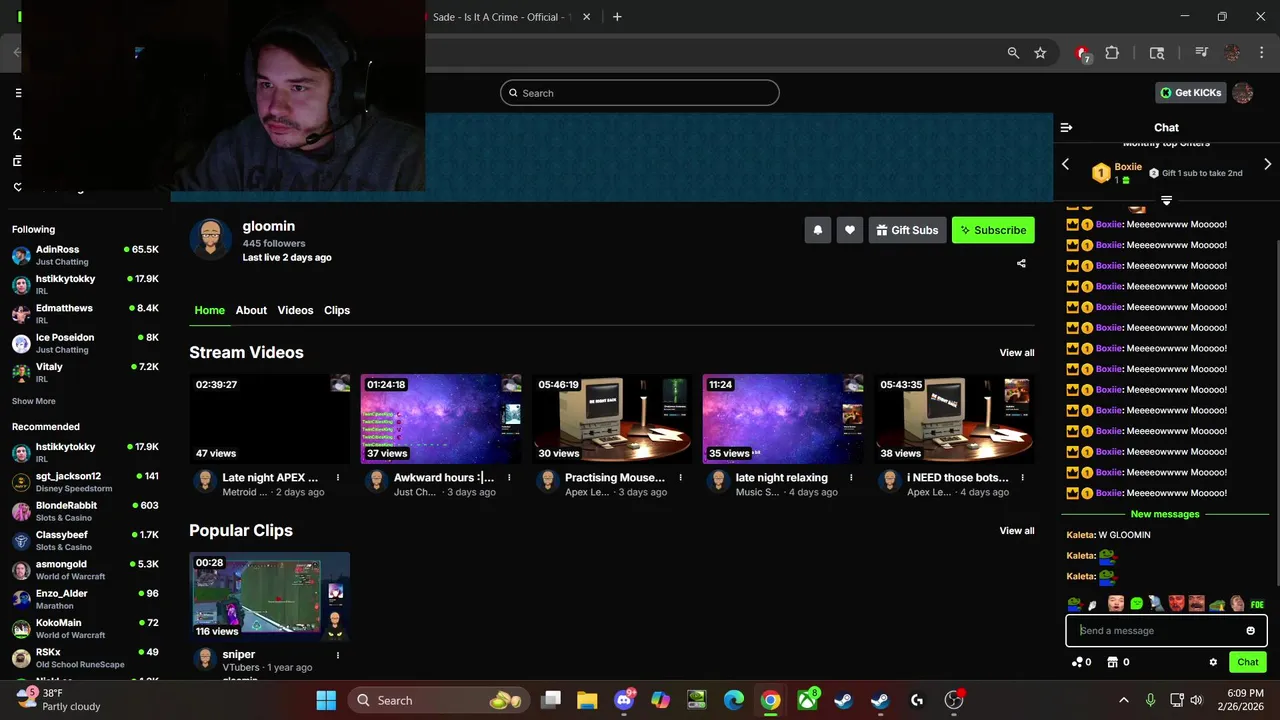Open options menu for Practising Mouse video
1280x720 pixels.
(x=680, y=478)
